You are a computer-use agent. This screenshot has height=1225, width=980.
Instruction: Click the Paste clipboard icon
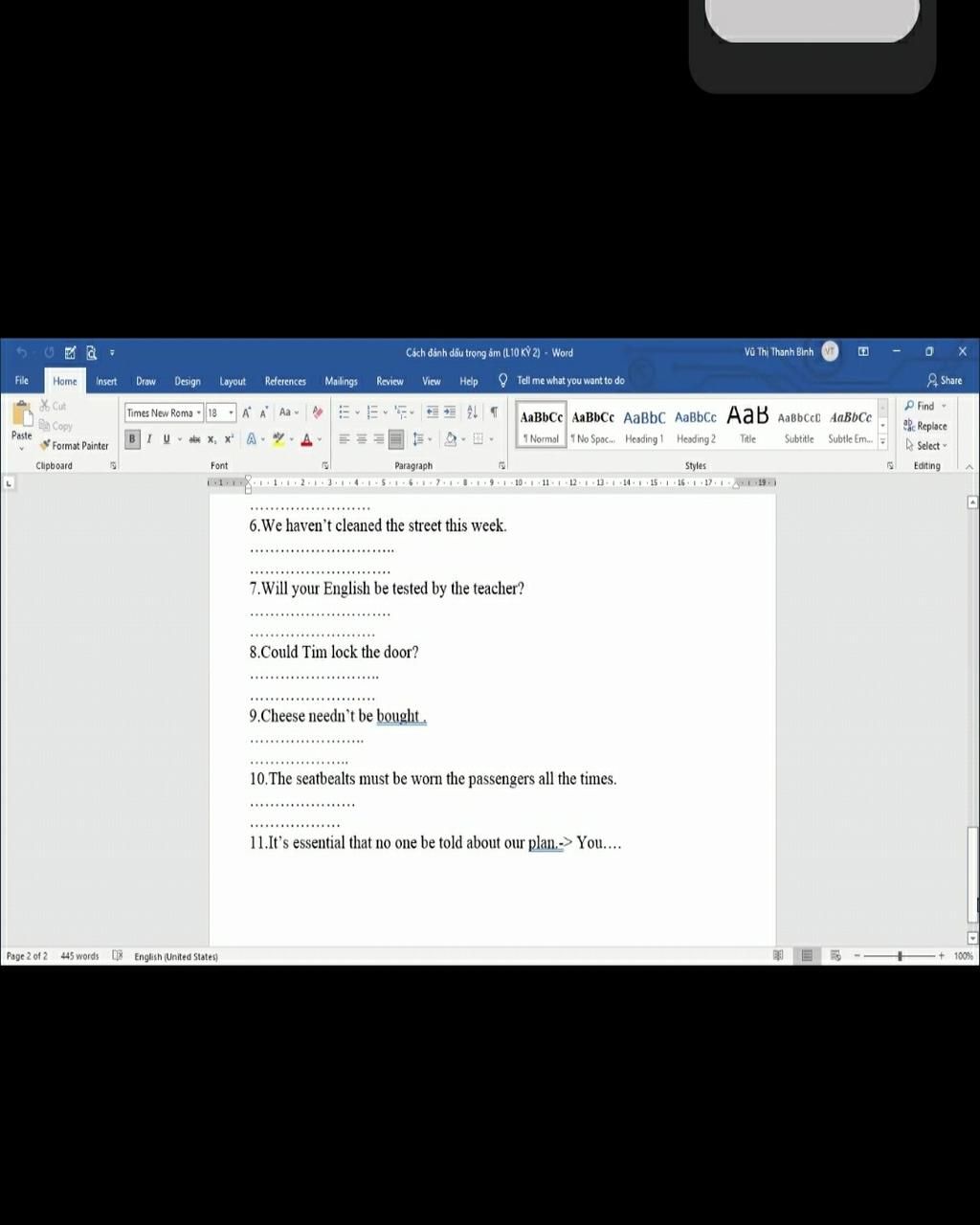click(x=21, y=414)
